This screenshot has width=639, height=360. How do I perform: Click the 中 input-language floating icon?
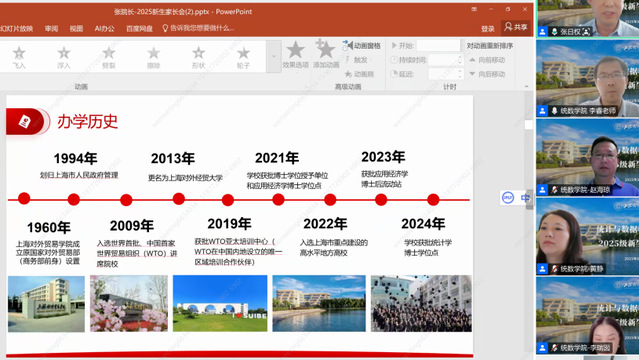click(525, 198)
